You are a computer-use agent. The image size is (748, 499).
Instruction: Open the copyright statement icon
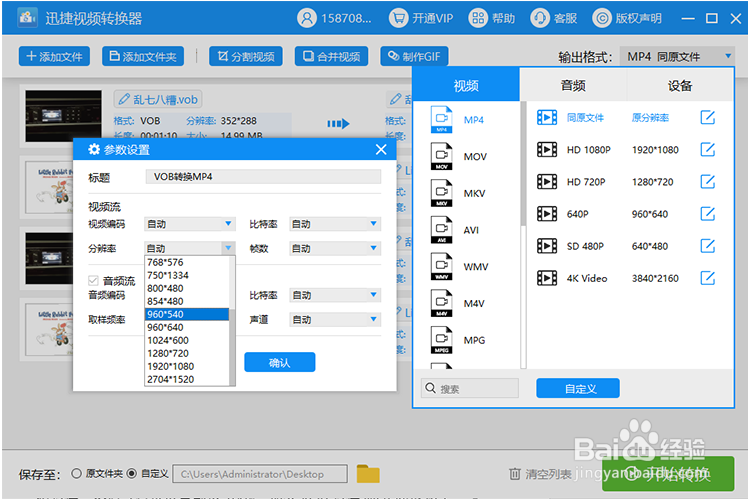pos(602,18)
